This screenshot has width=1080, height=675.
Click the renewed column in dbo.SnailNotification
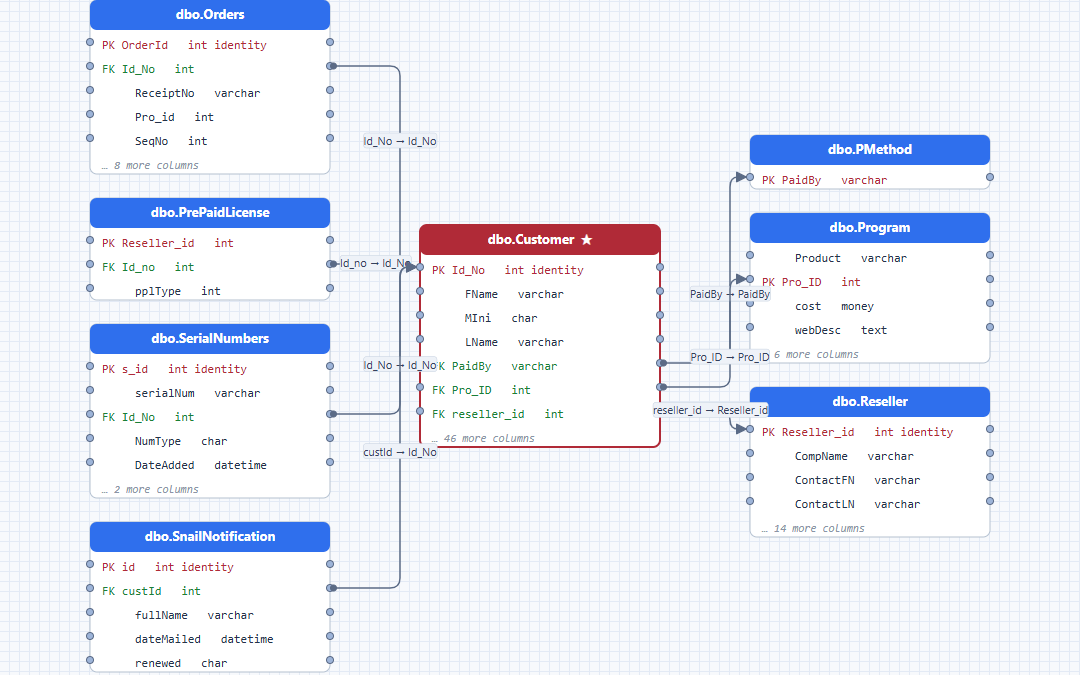click(210, 663)
